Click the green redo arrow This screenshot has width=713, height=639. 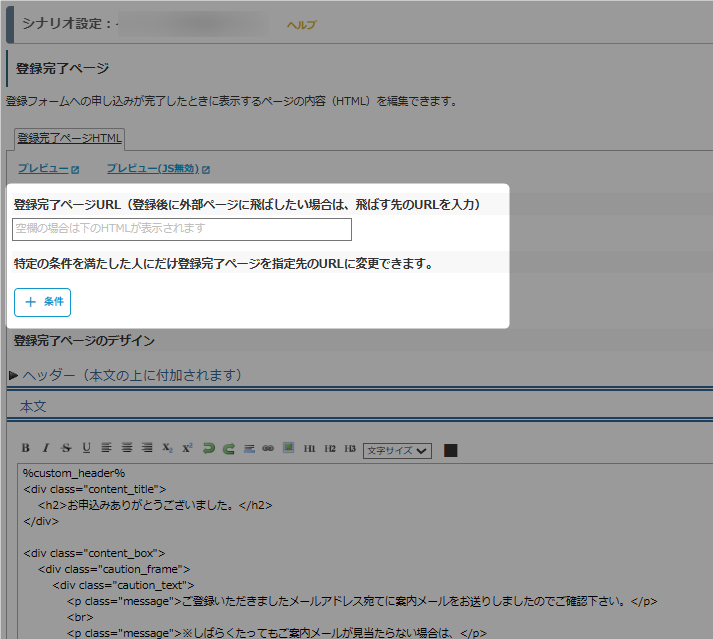point(229,449)
